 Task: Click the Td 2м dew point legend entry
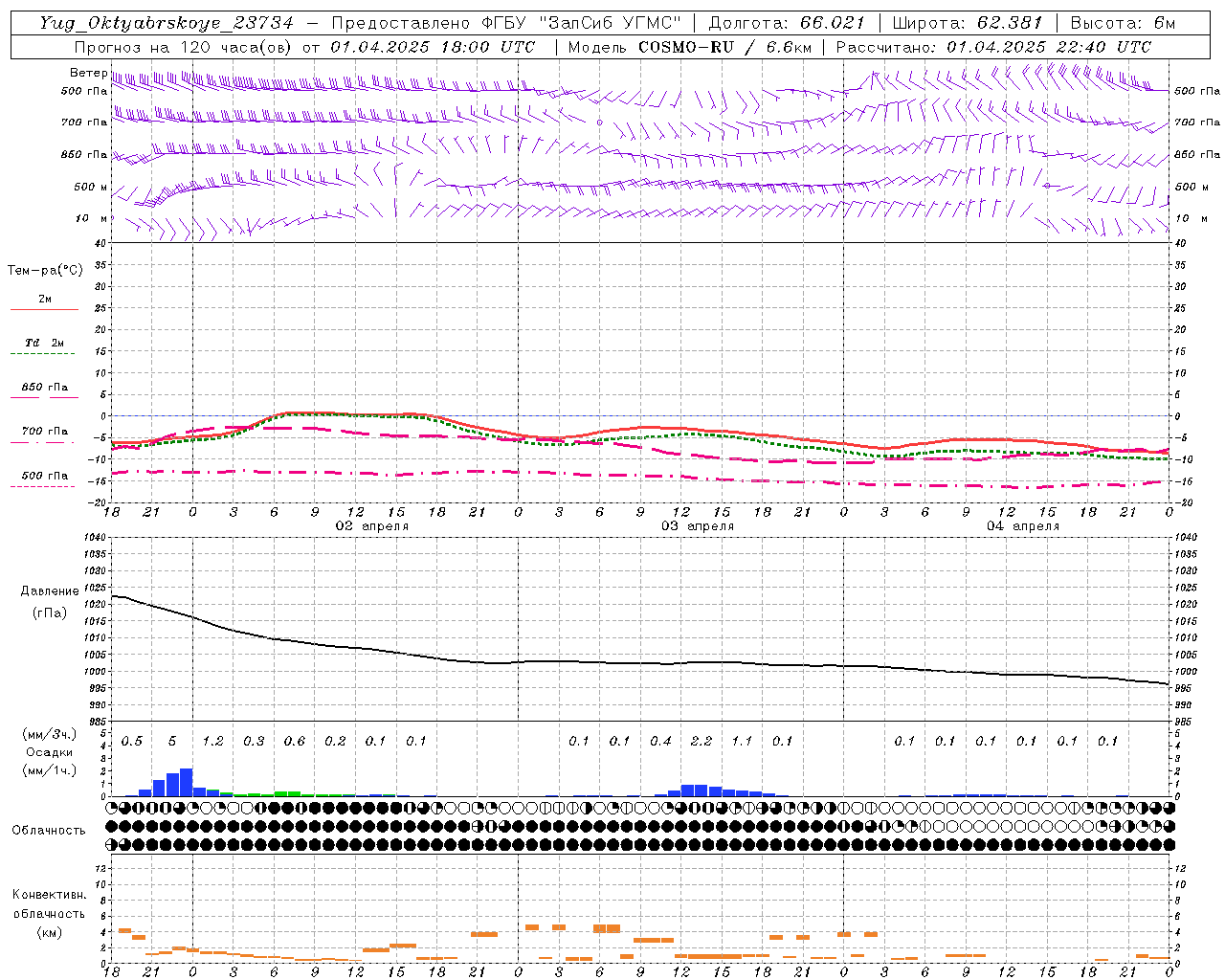[x=45, y=343]
